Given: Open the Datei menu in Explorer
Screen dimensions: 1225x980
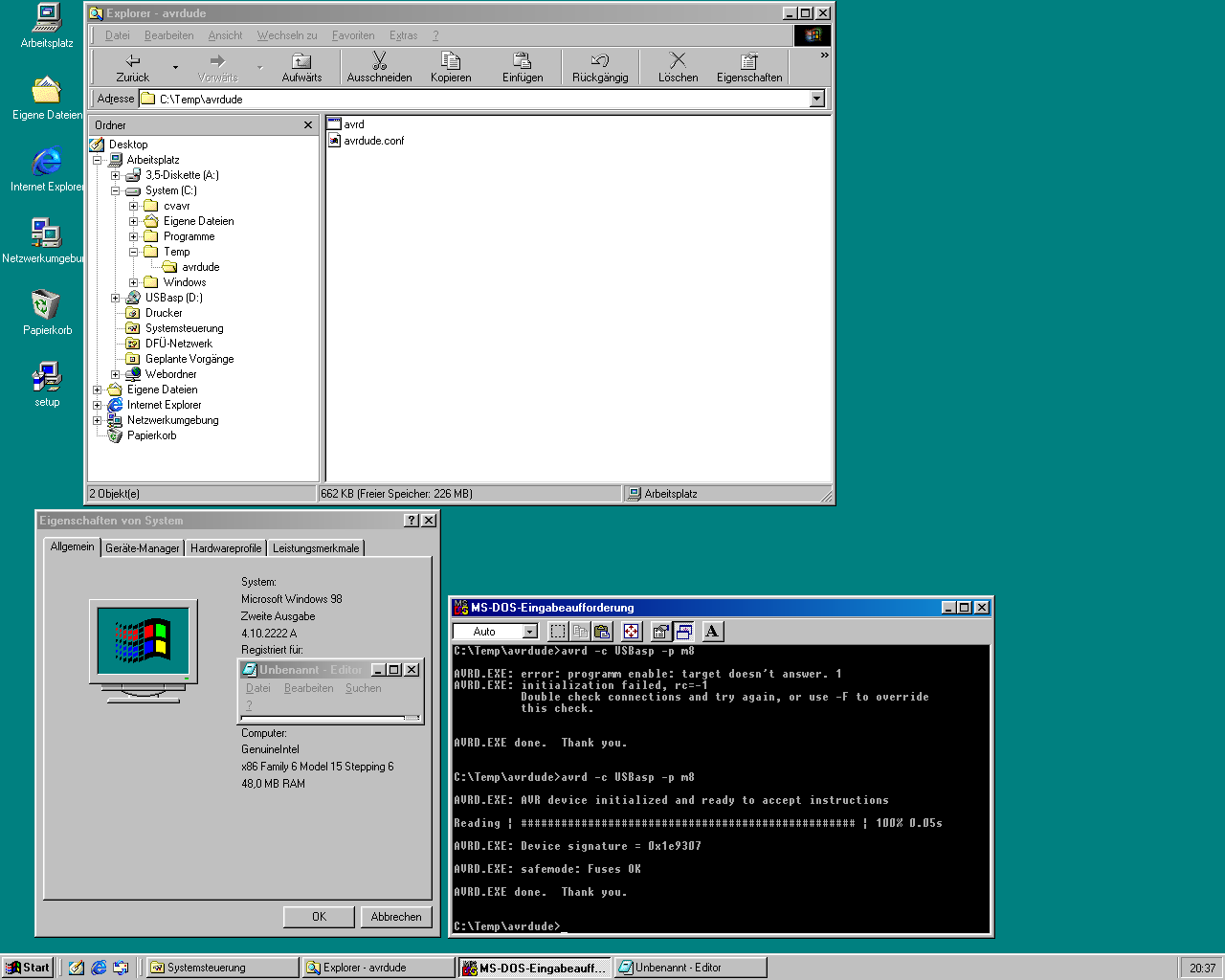Looking at the screenshot, I should (118, 35).
